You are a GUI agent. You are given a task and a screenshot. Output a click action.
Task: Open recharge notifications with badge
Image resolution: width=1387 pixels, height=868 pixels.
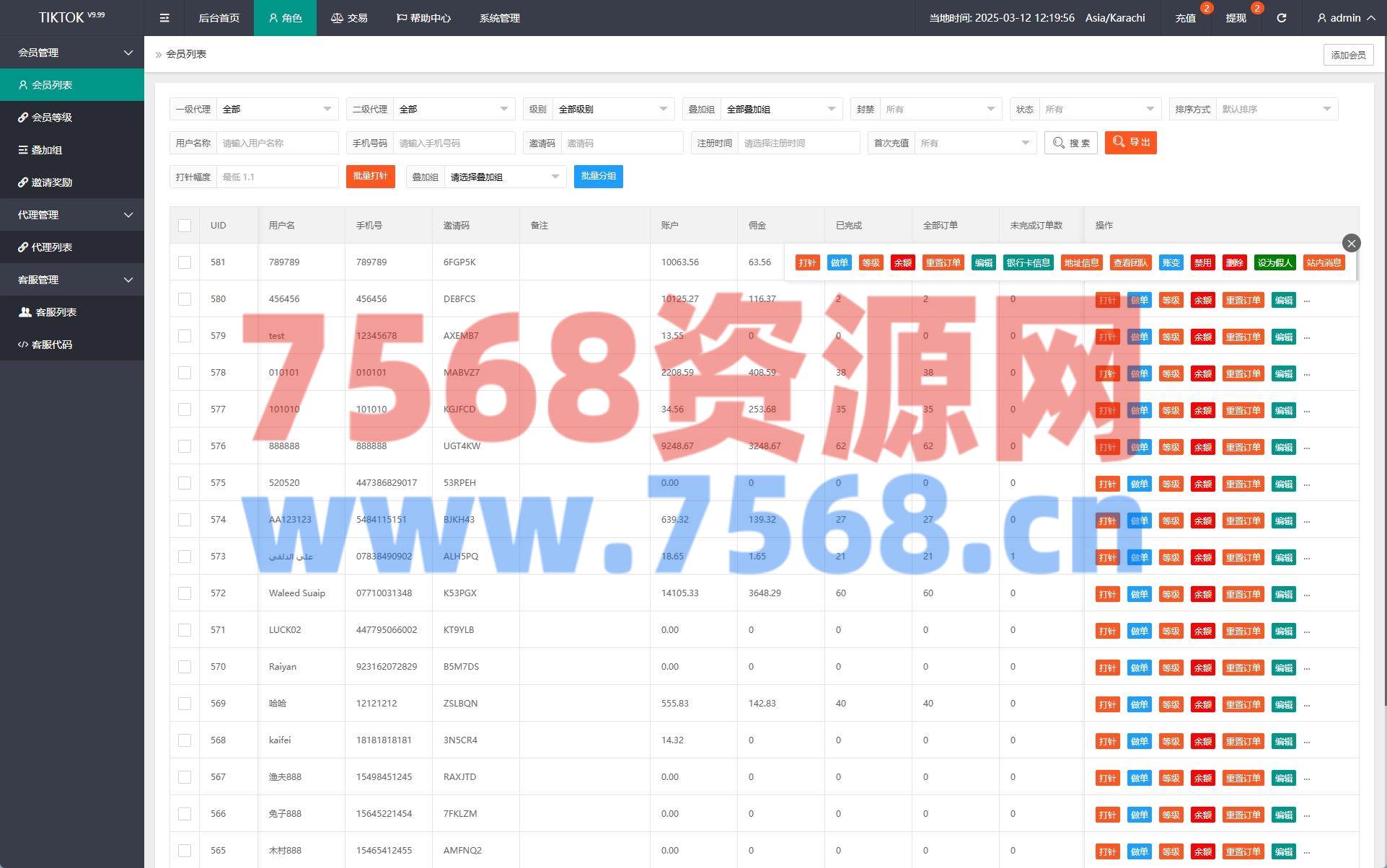[1186, 18]
